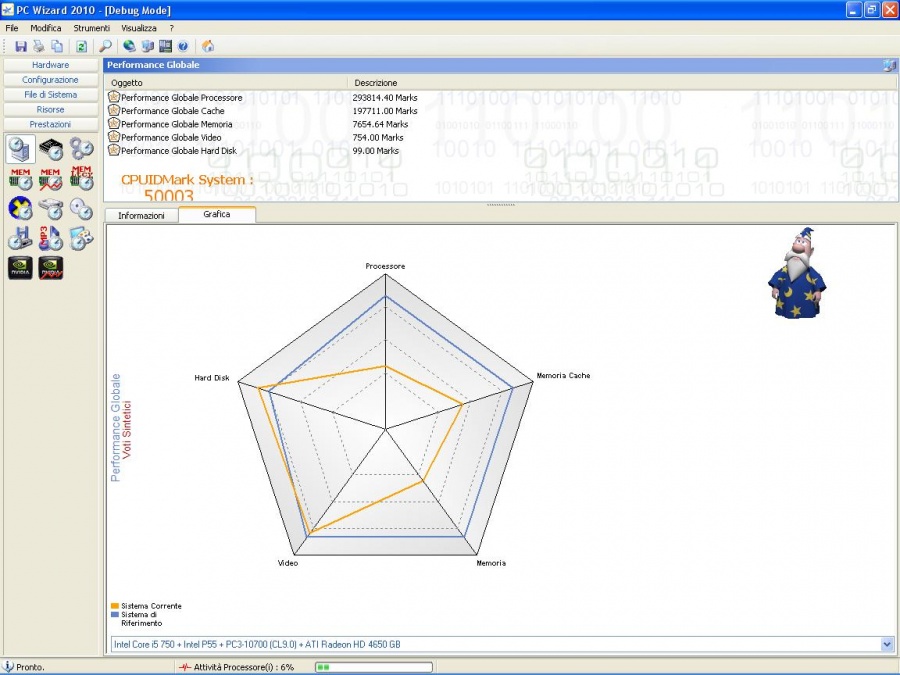Launch the DirectX benchmark icon
The width and height of the screenshot is (900, 675).
coord(21,209)
